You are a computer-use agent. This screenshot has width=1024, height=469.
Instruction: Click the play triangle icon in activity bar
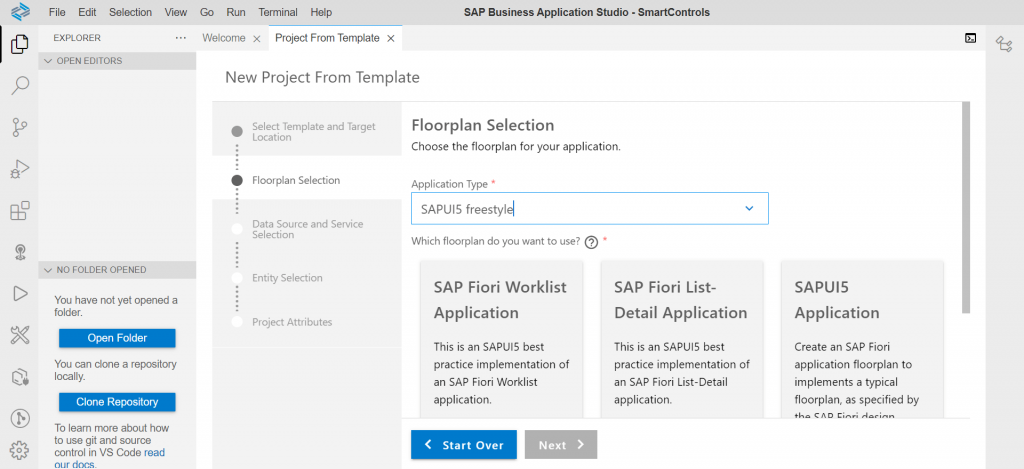pos(20,294)
